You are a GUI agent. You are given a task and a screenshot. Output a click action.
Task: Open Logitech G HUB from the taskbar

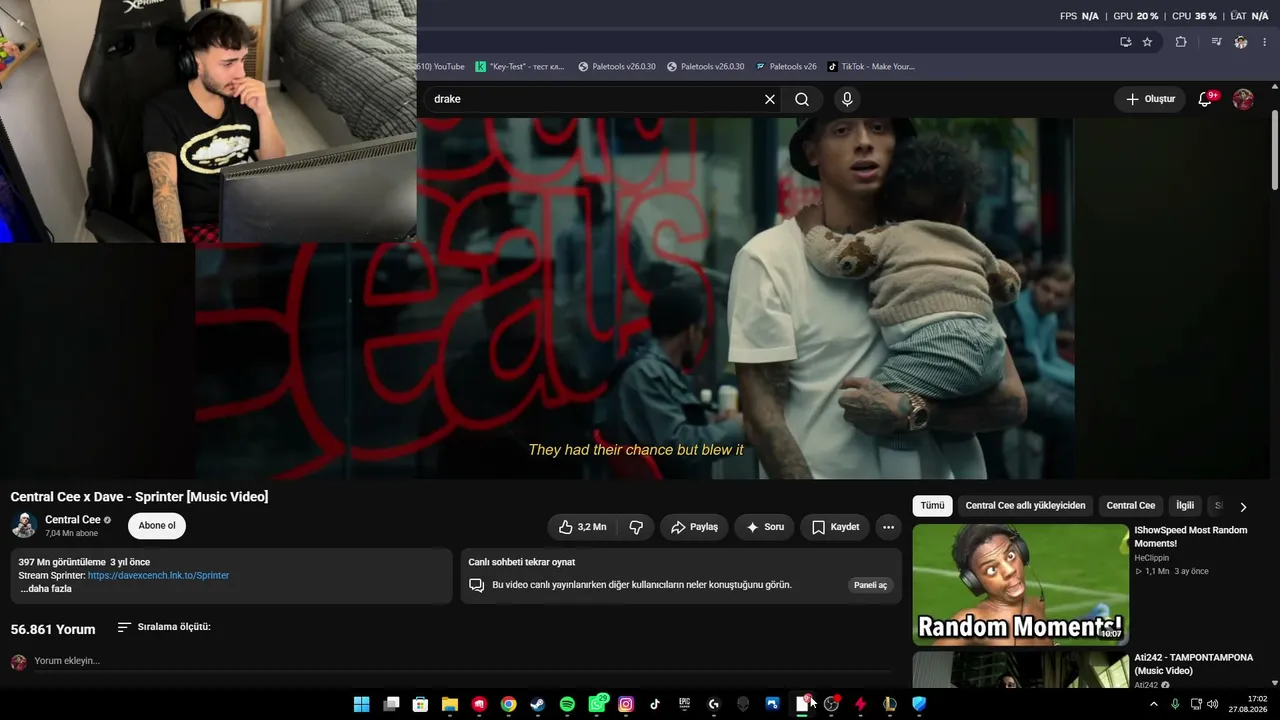coord(714,704)
